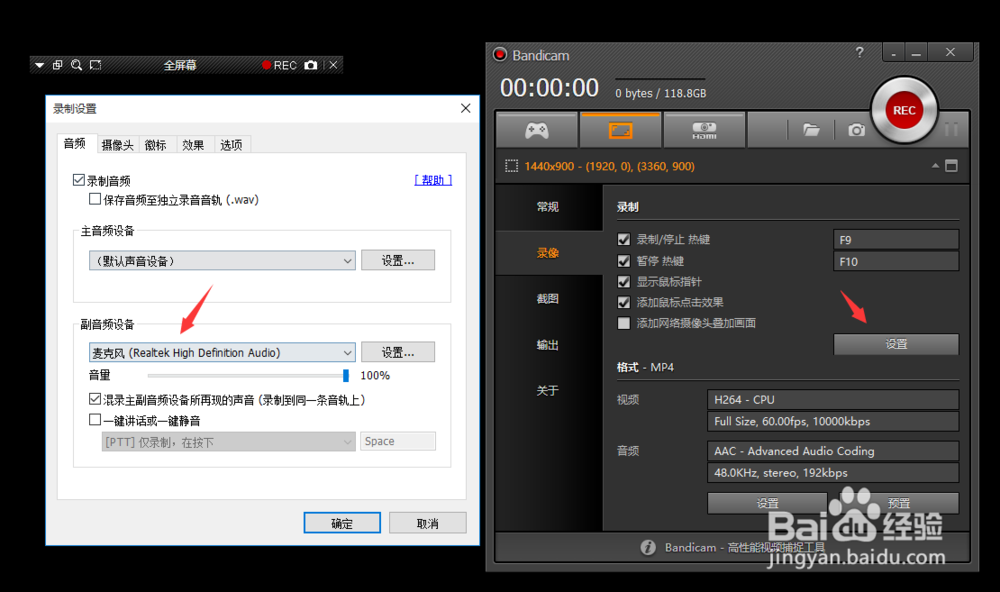
Task: Toggle 录制/停止 热键 checkbox
Action: pos(624,239)
